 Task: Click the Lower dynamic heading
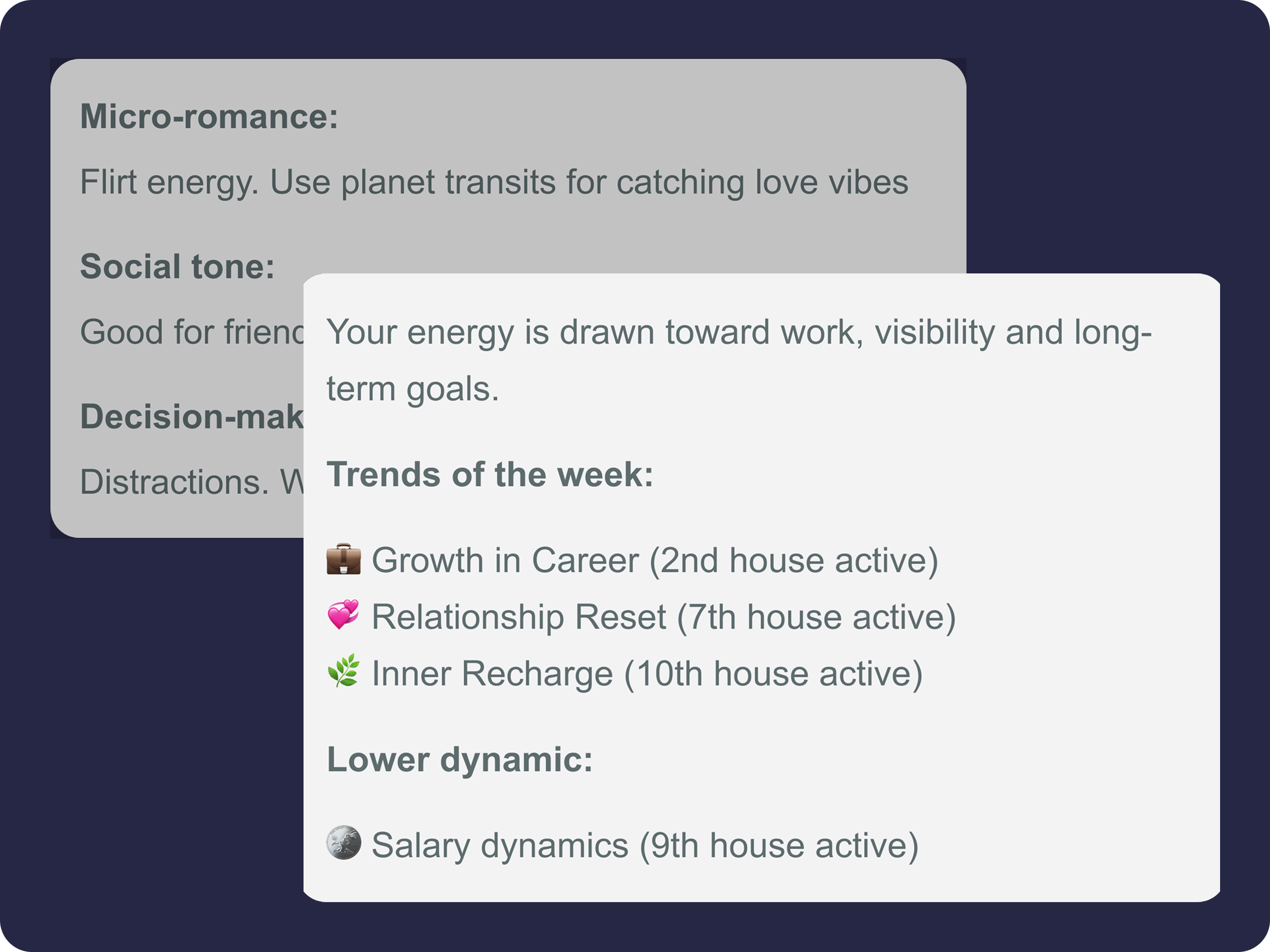[x=459, y=760]
